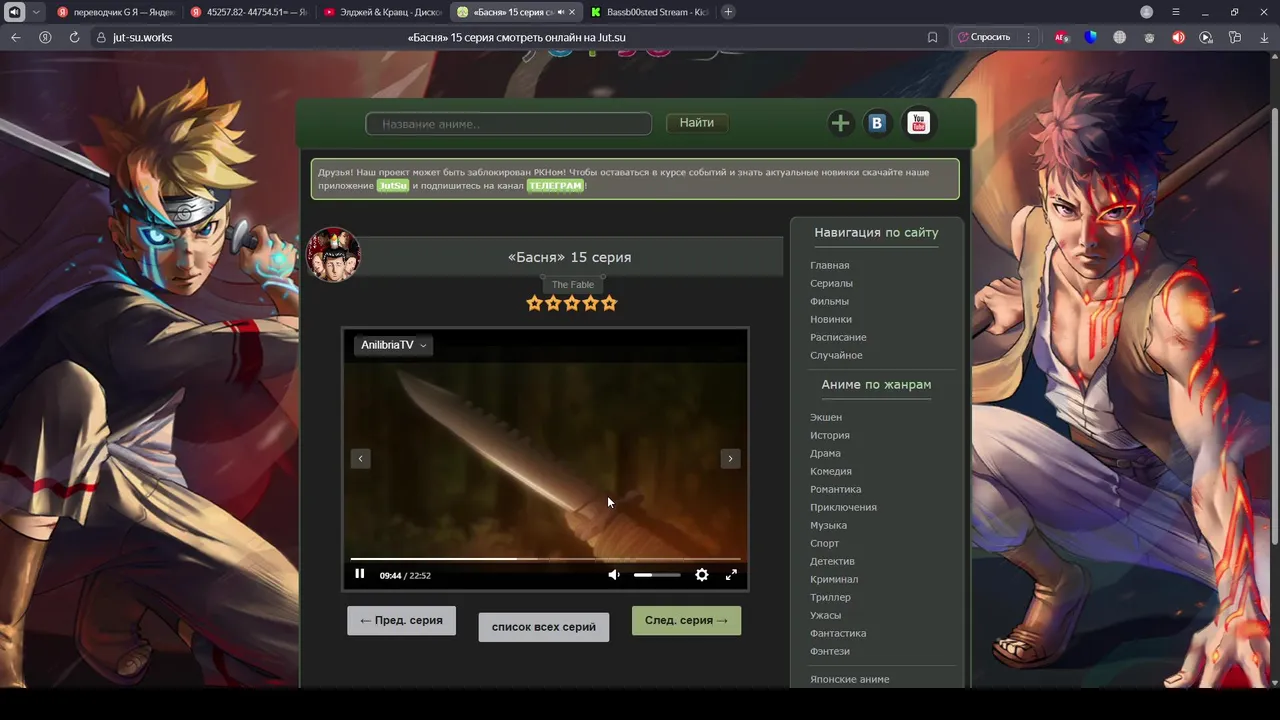Select the История genre
This screenshot has height=720, width=1280.
click(x=830, y=435)
